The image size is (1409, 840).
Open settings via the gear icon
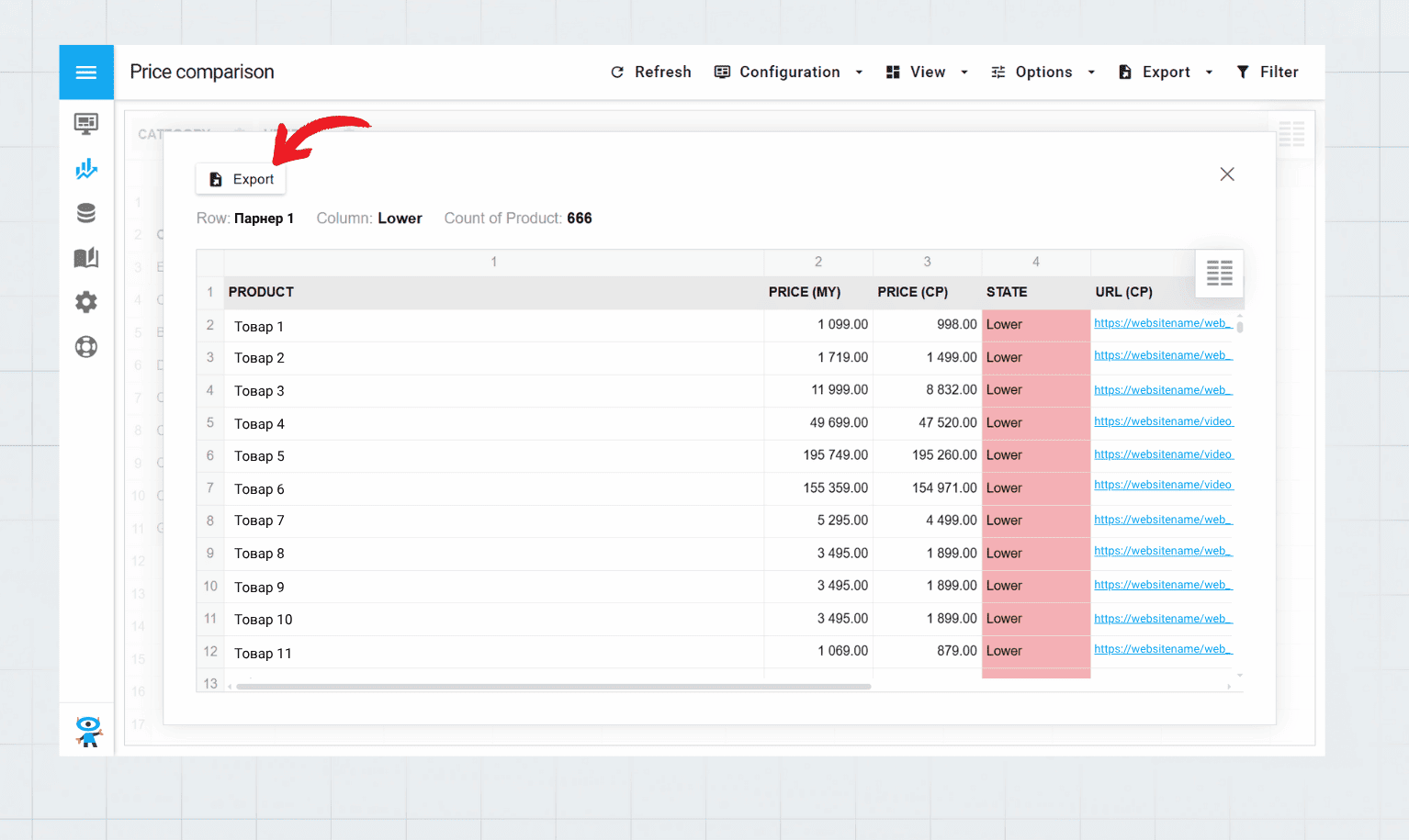[x=85, y=301]
